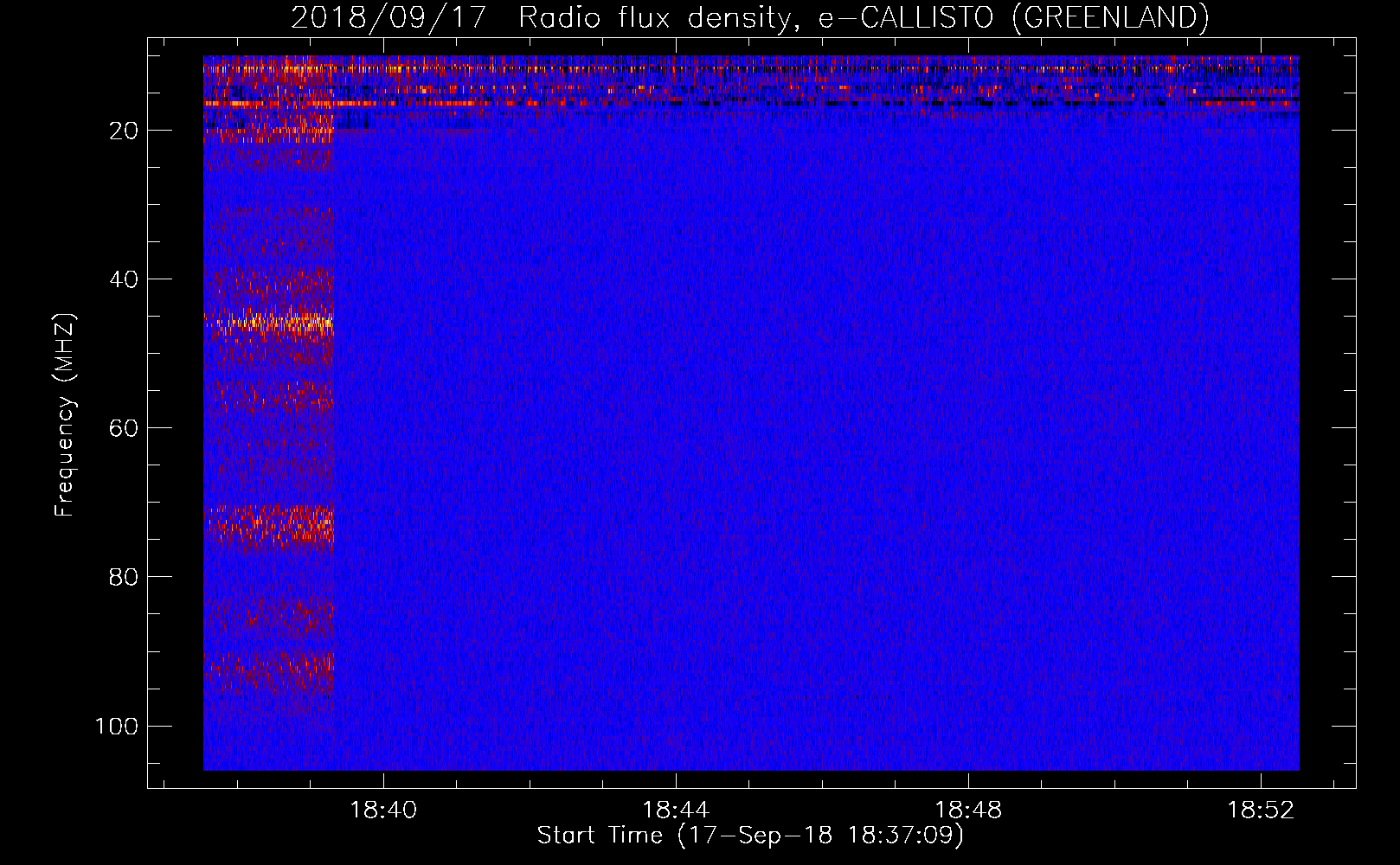Click the 20 MHz frequency tick label
1400x865 pixels.
tap(124, 131)
